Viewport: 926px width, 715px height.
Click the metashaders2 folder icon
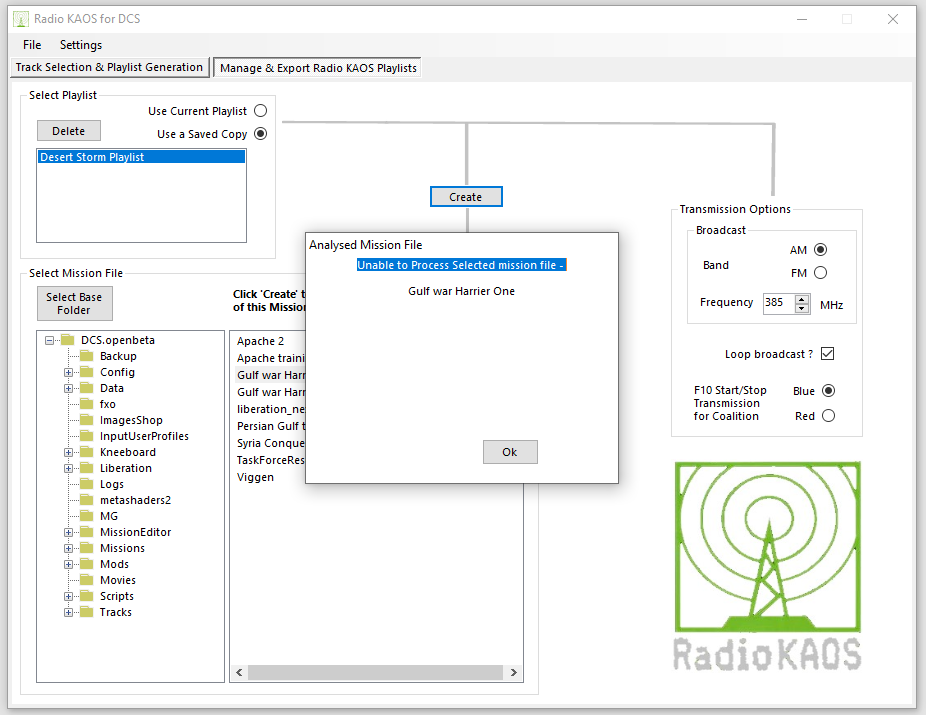[87, 500]
